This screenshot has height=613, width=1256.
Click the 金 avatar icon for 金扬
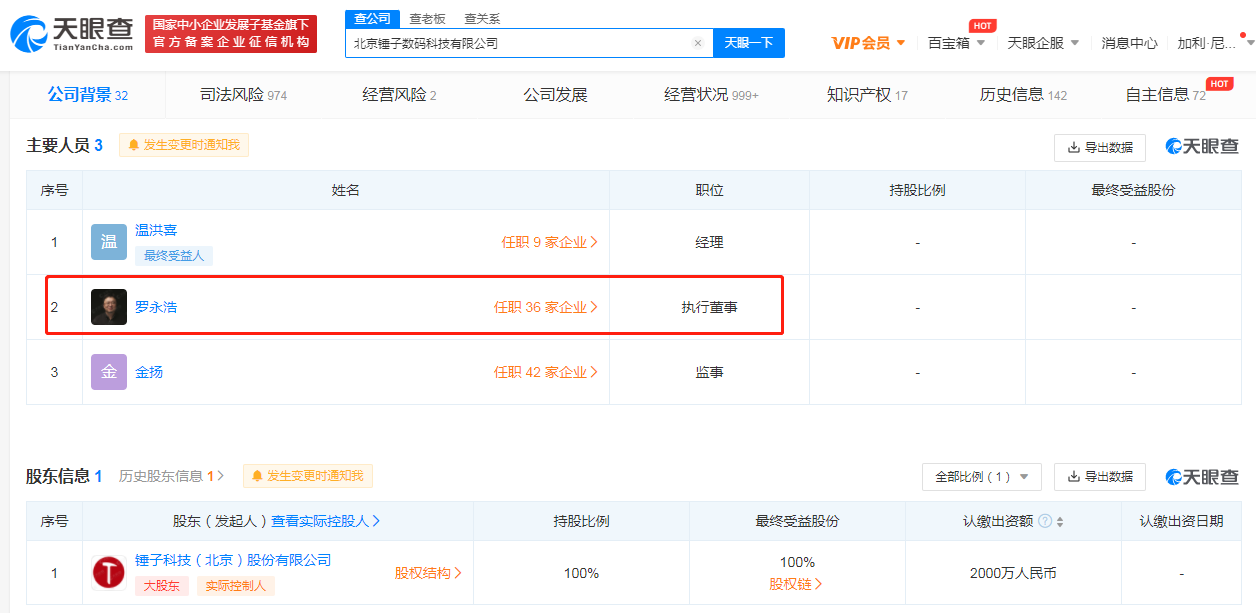[x=109, y=372]
